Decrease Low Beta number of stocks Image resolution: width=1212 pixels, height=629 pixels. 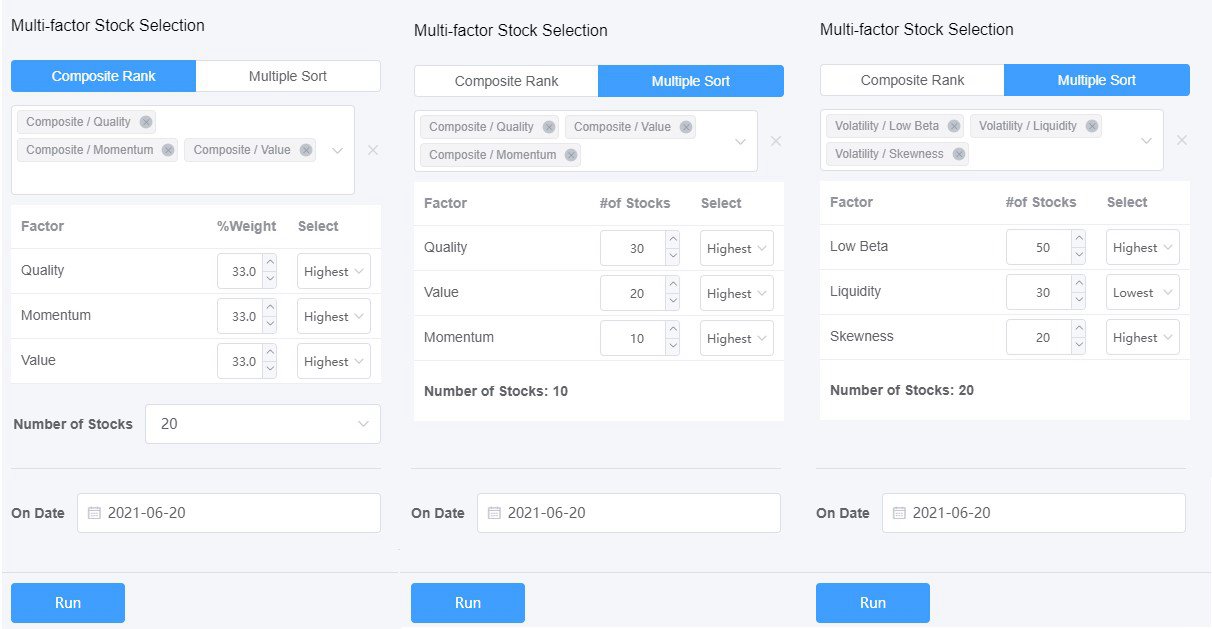point(1077,255)
